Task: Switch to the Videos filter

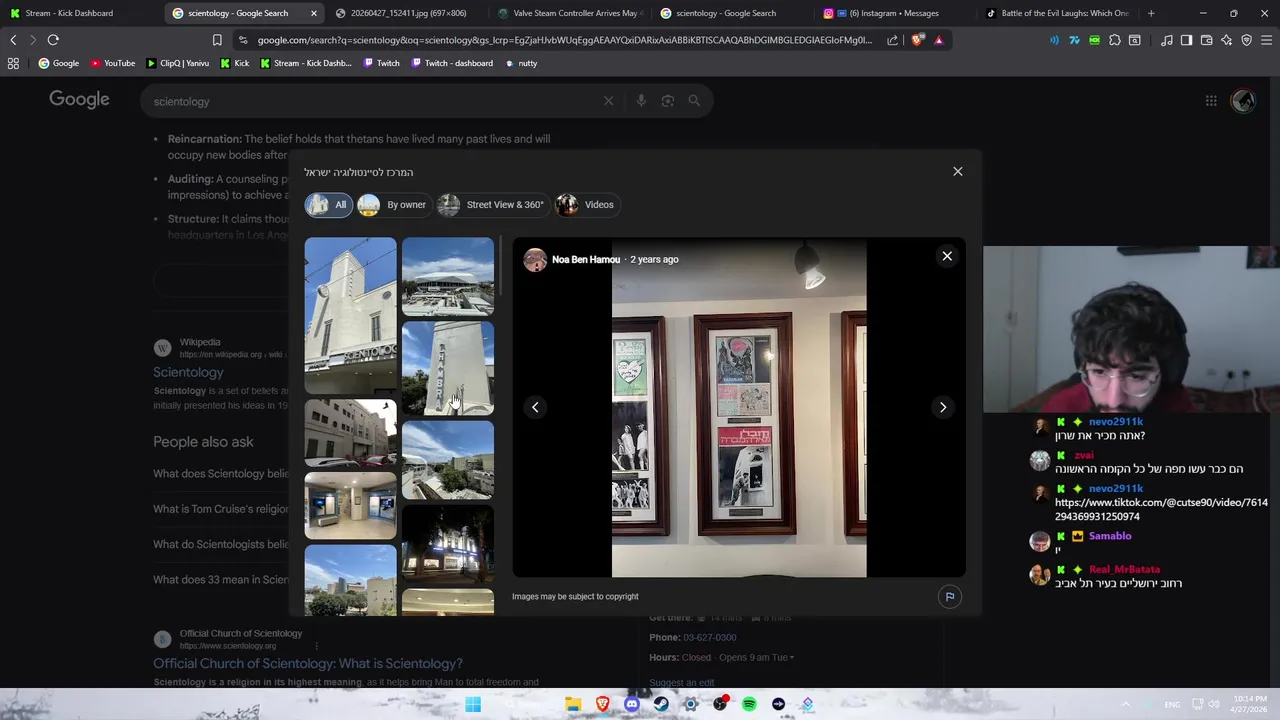Action: click(587, 205)
